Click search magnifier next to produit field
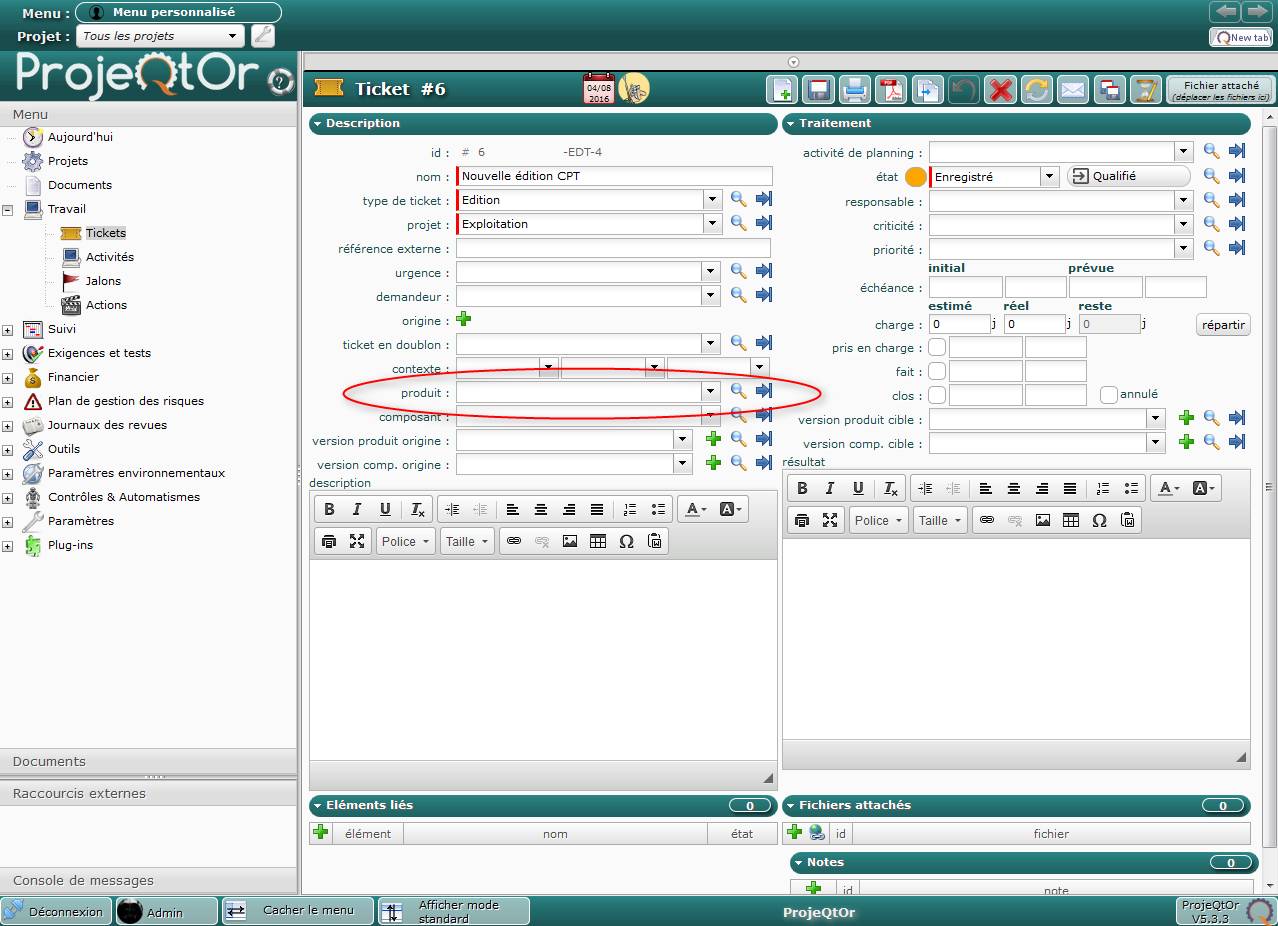1278x926 pixels. pyautogui.click(x=738, y=391)
